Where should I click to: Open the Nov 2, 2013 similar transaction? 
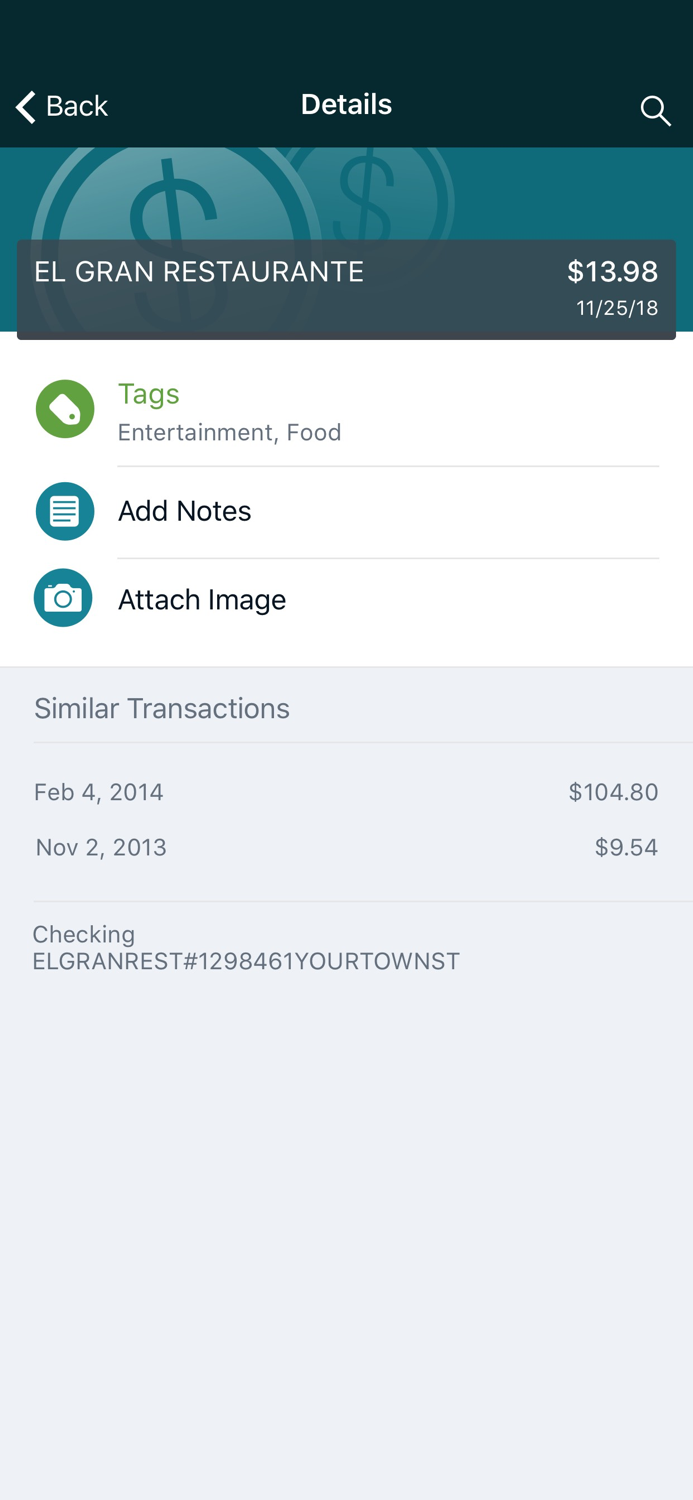[x=101, y=848]
